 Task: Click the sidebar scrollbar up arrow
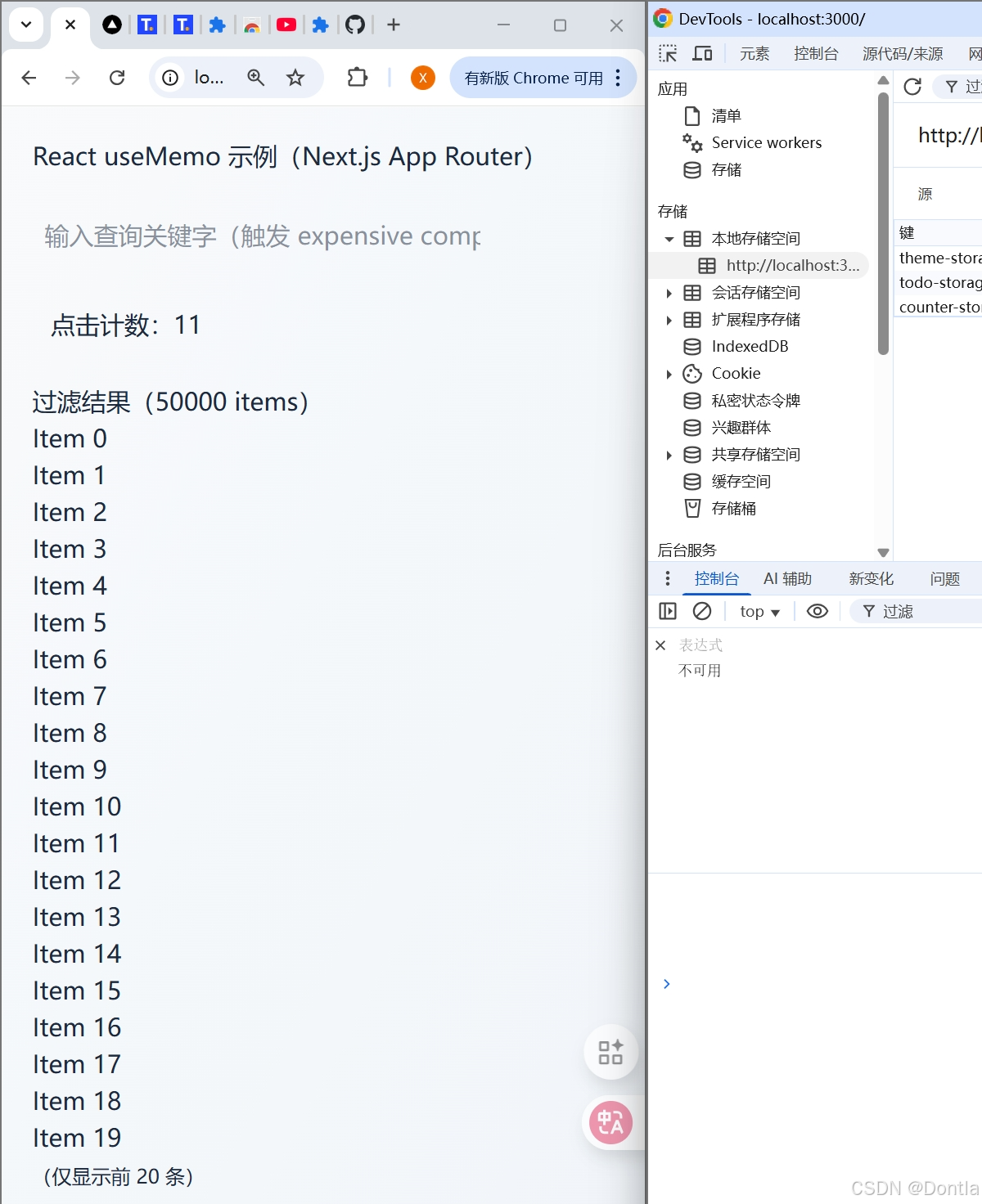pyautogui.click(x=883, y=80)
